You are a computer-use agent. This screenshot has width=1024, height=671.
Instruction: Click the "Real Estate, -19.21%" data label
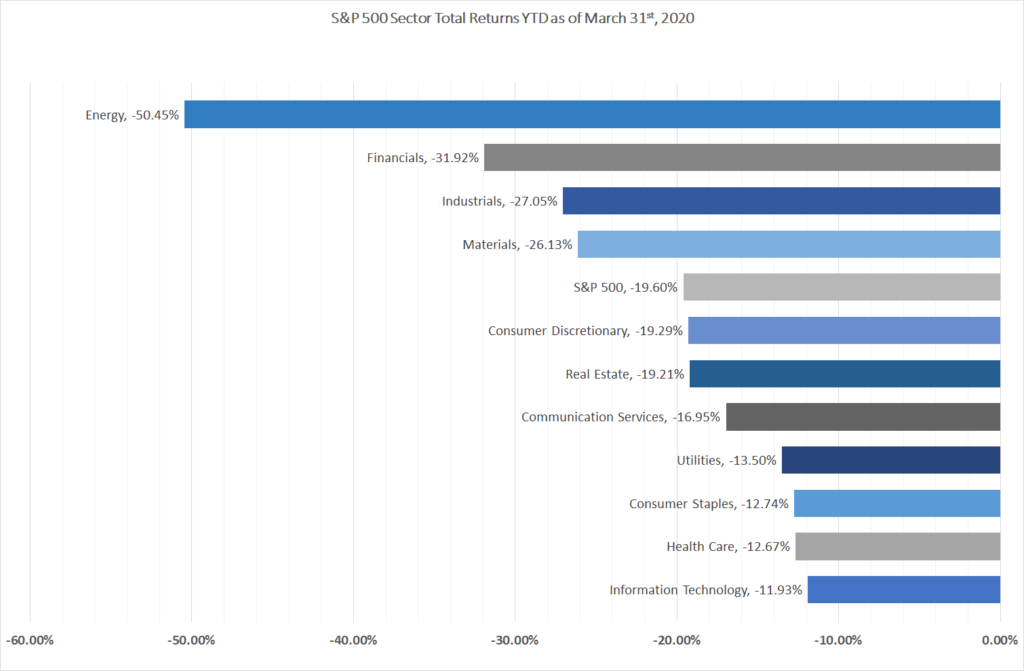(x=625, y=374)
